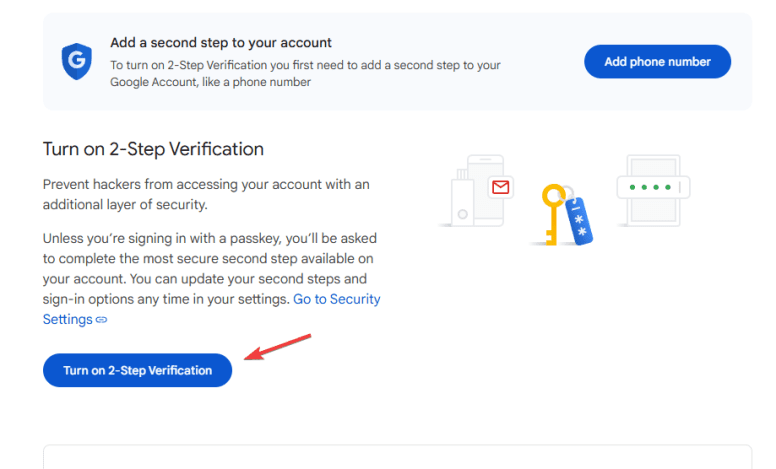Viewport: 776px width, 469px height.
Task: Open the Go to Security Settings link
Action: (x=336, y=299)
